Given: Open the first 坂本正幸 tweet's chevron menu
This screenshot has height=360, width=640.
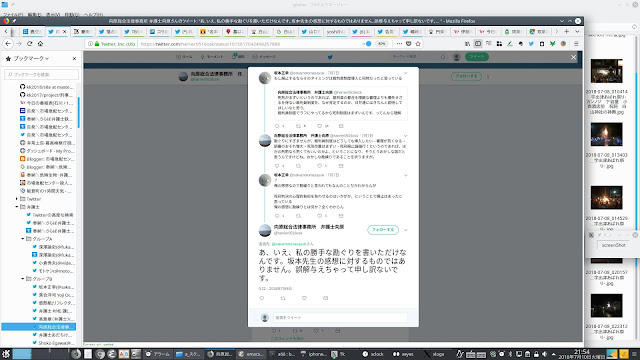Looking at the screenshot, I should [x=406, y=73].
